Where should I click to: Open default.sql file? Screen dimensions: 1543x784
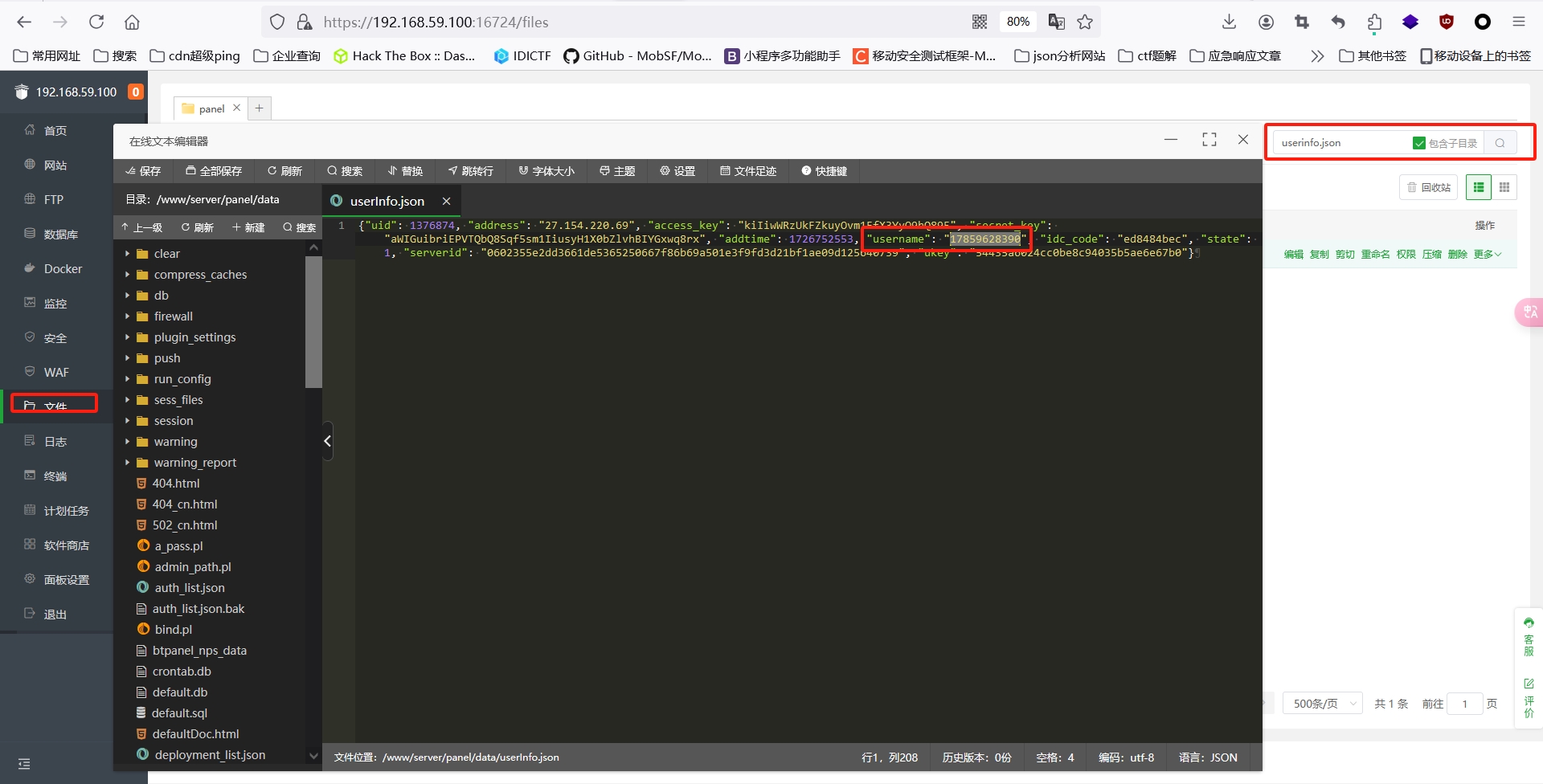[x=179, y=713]
